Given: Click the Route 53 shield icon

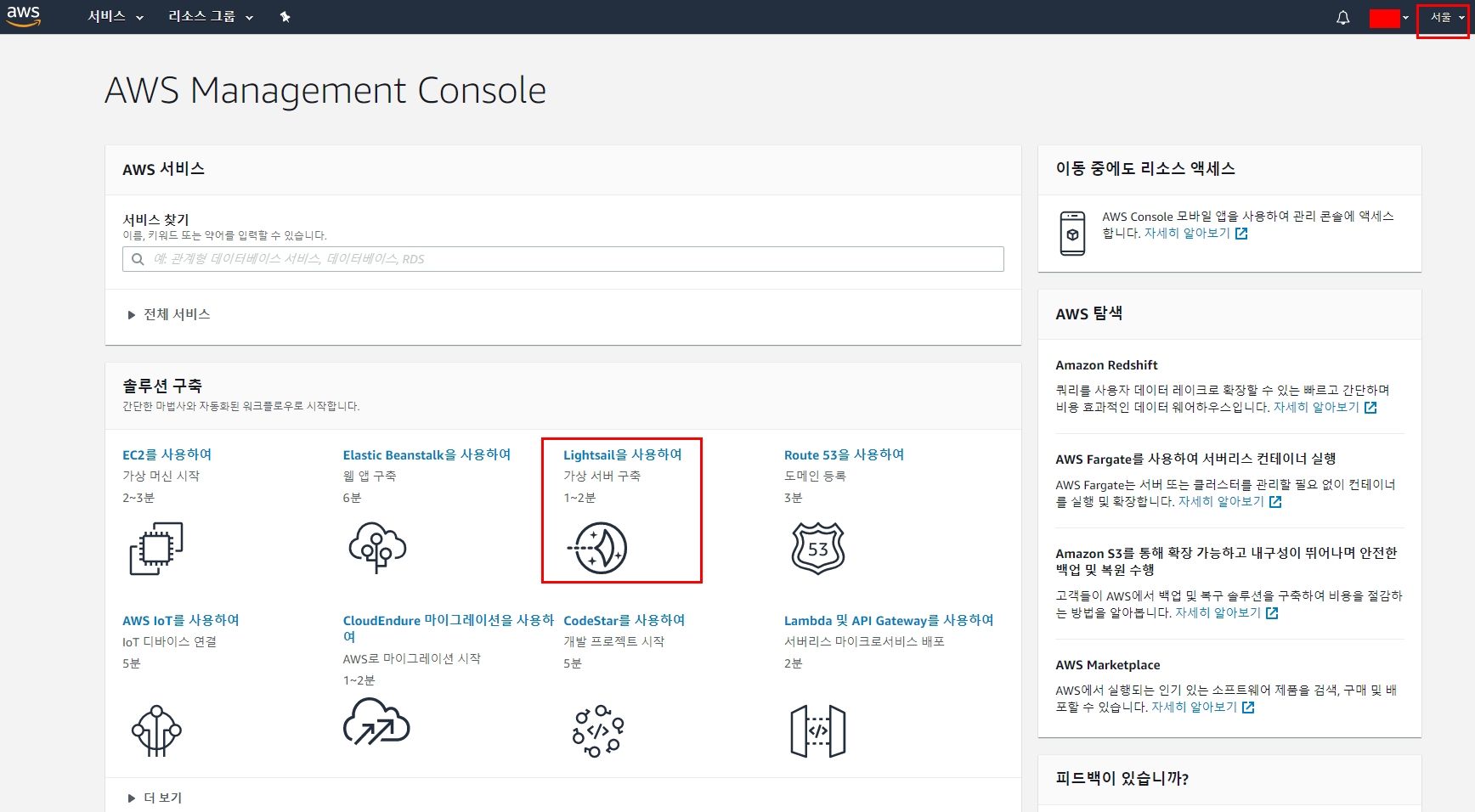Looking at the screenshot, I should 818,548.
